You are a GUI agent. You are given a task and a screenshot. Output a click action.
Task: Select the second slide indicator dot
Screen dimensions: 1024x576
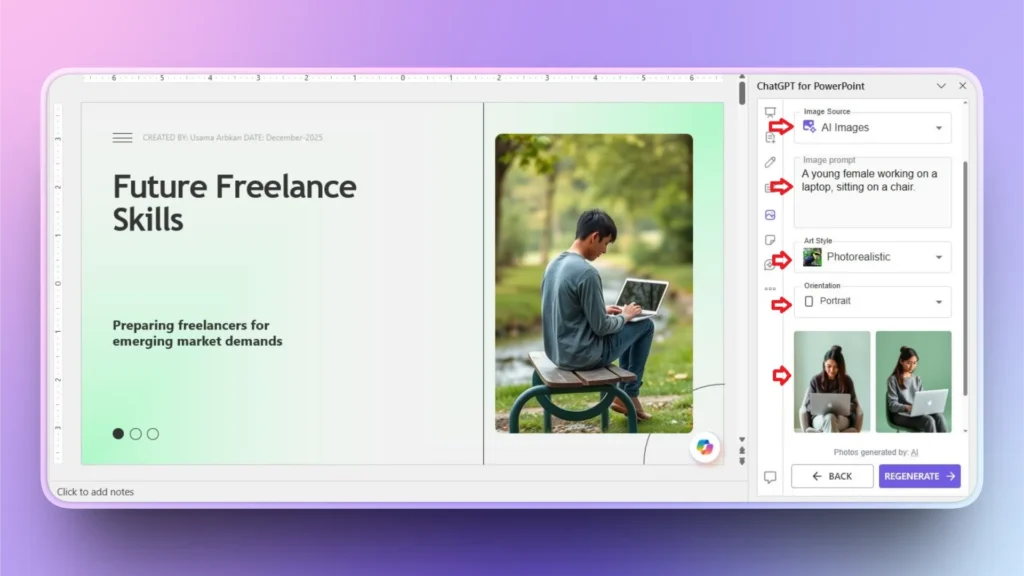[x=135, y=433]
